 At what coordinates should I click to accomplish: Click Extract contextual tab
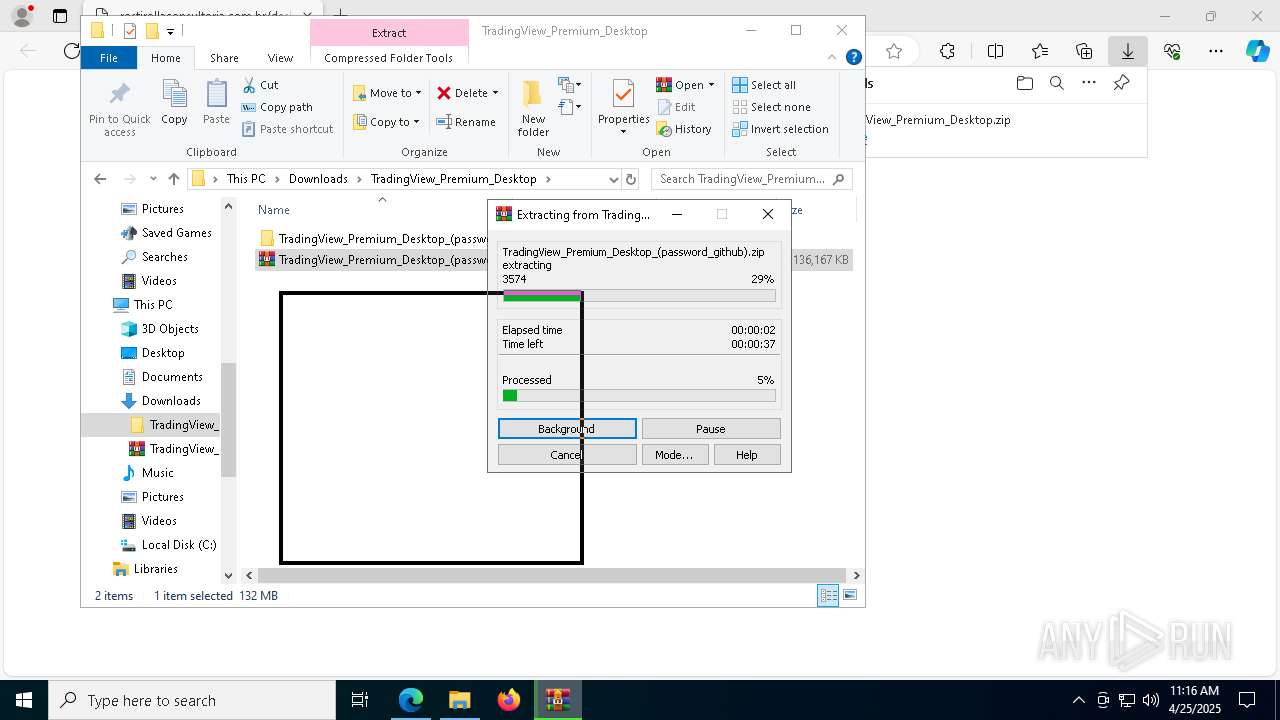(x=389, y=33)
